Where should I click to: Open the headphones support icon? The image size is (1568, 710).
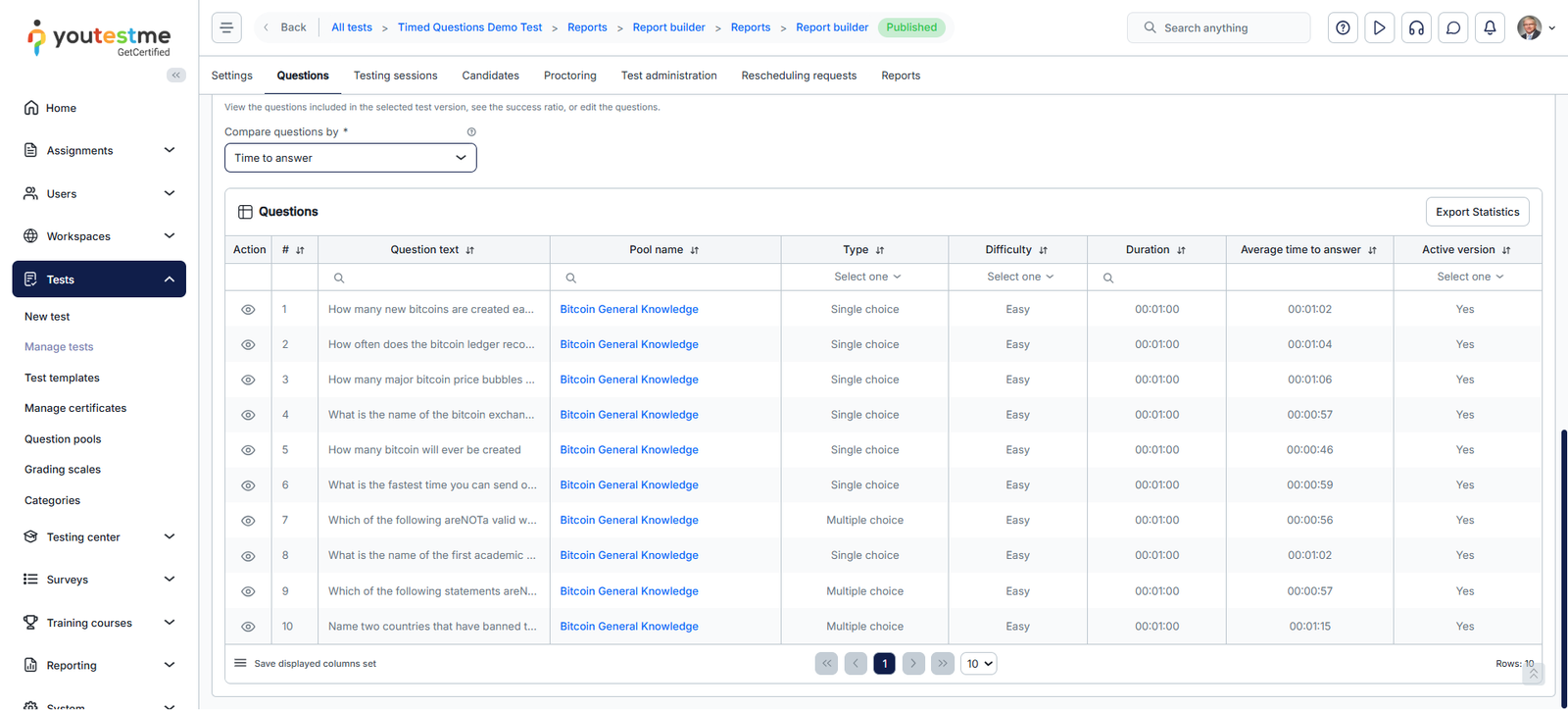[1416, 27]
